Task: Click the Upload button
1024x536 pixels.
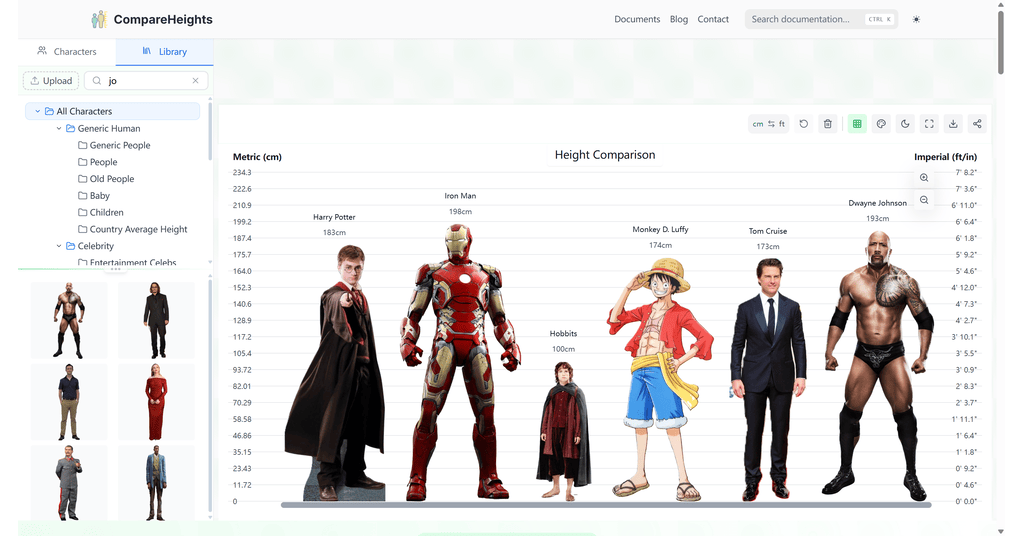Action: (x=51, y=81)
